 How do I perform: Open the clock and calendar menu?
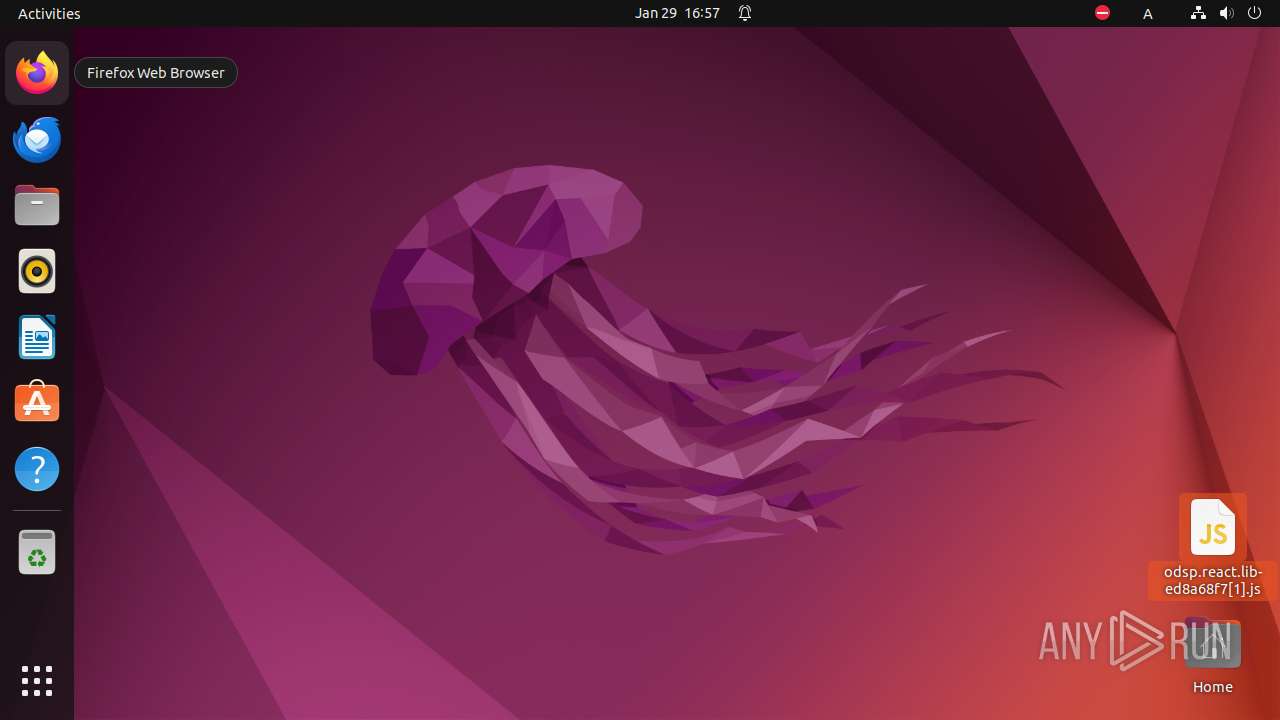tap(677, 13)
